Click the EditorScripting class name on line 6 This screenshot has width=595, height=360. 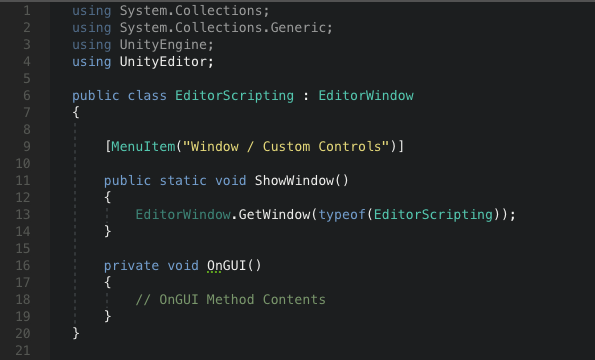pos(234,96)
